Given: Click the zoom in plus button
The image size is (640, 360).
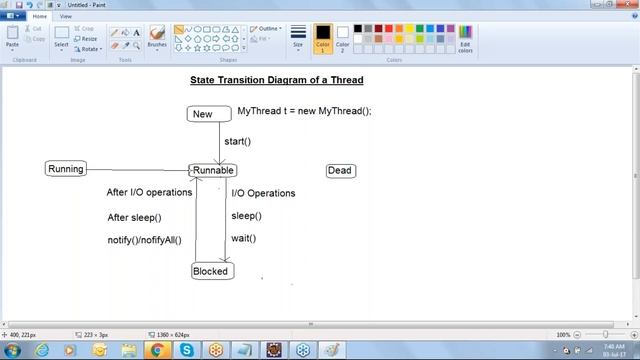Looking at the screenshot, I should click(634, 335).
